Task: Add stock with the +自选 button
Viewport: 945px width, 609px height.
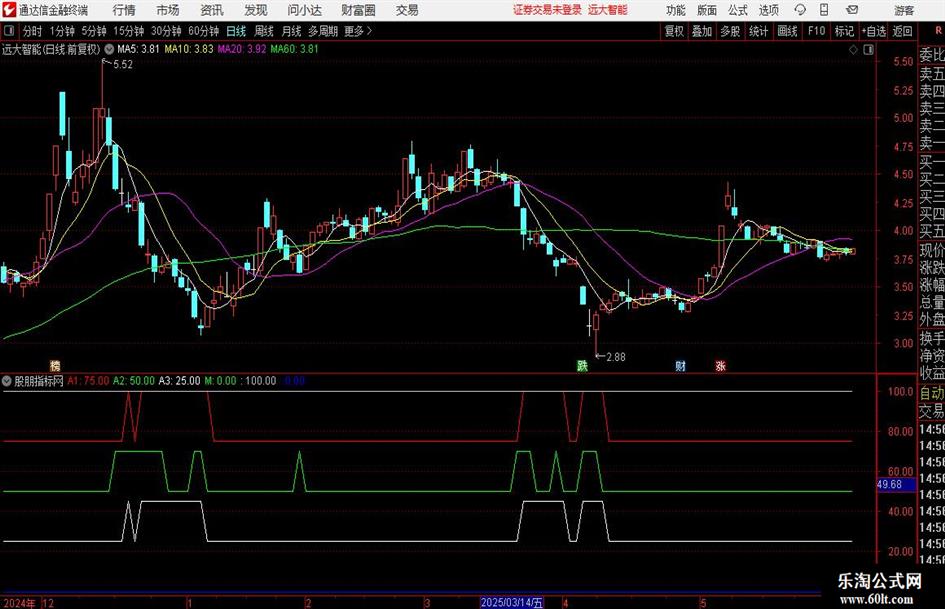Action: click(x=874, y=31)
